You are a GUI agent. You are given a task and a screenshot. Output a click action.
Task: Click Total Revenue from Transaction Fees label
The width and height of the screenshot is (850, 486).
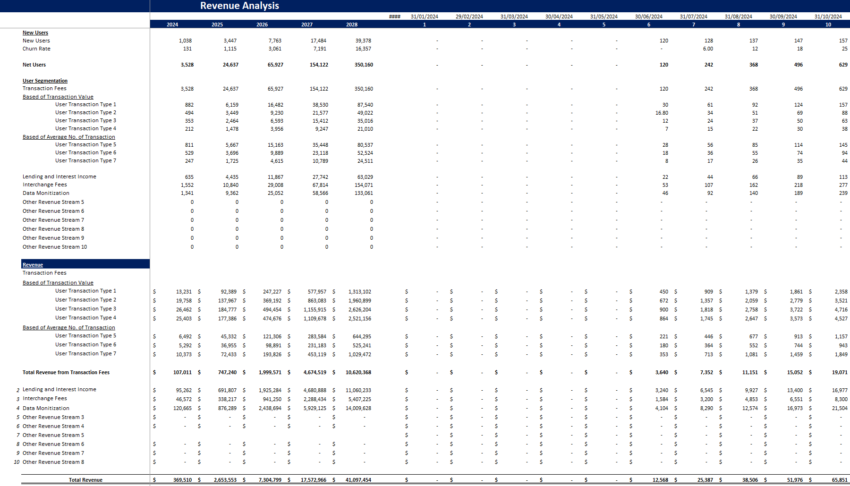click(x=66, y=372)
